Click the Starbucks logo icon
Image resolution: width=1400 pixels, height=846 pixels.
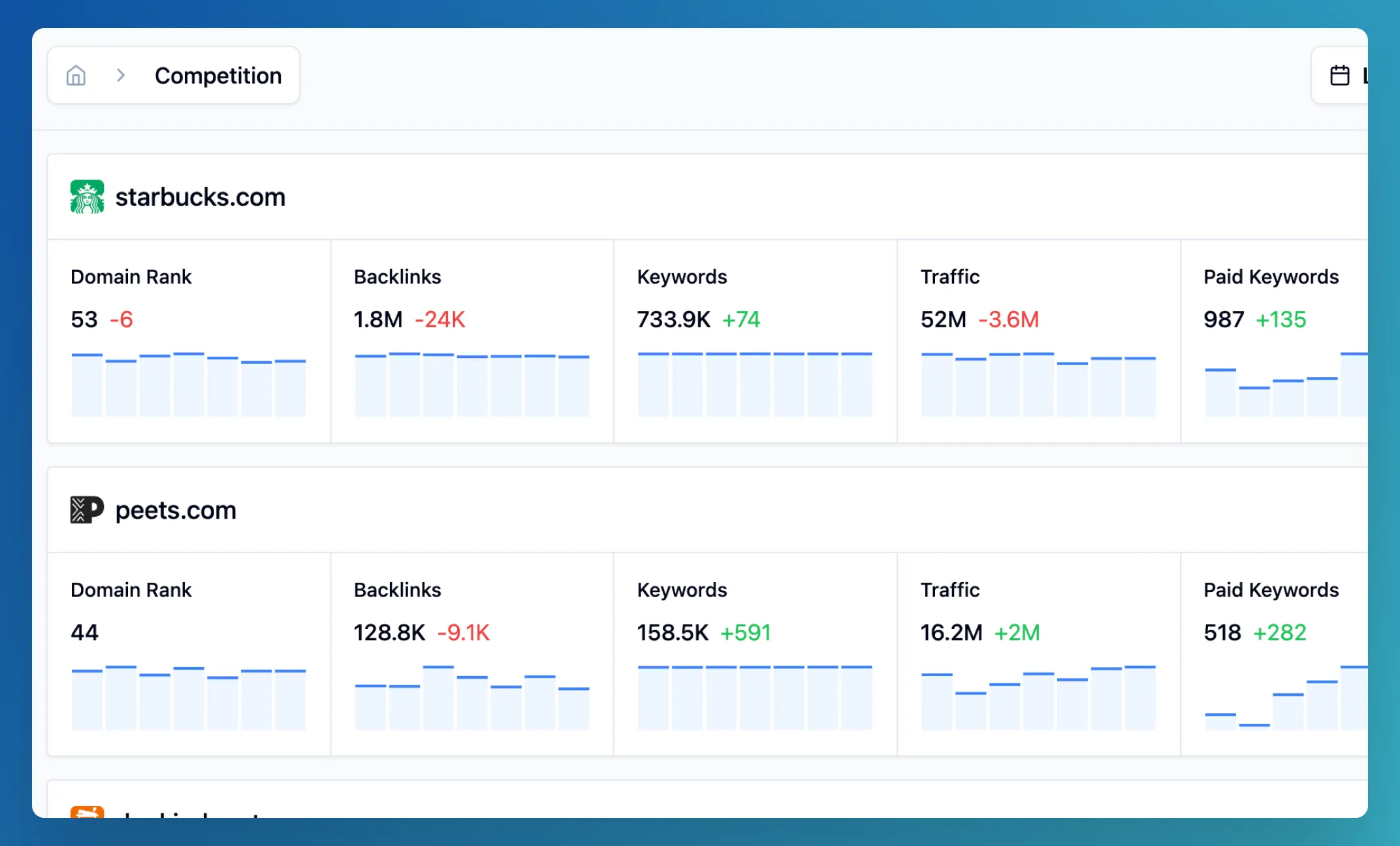[x=87, y=197]
